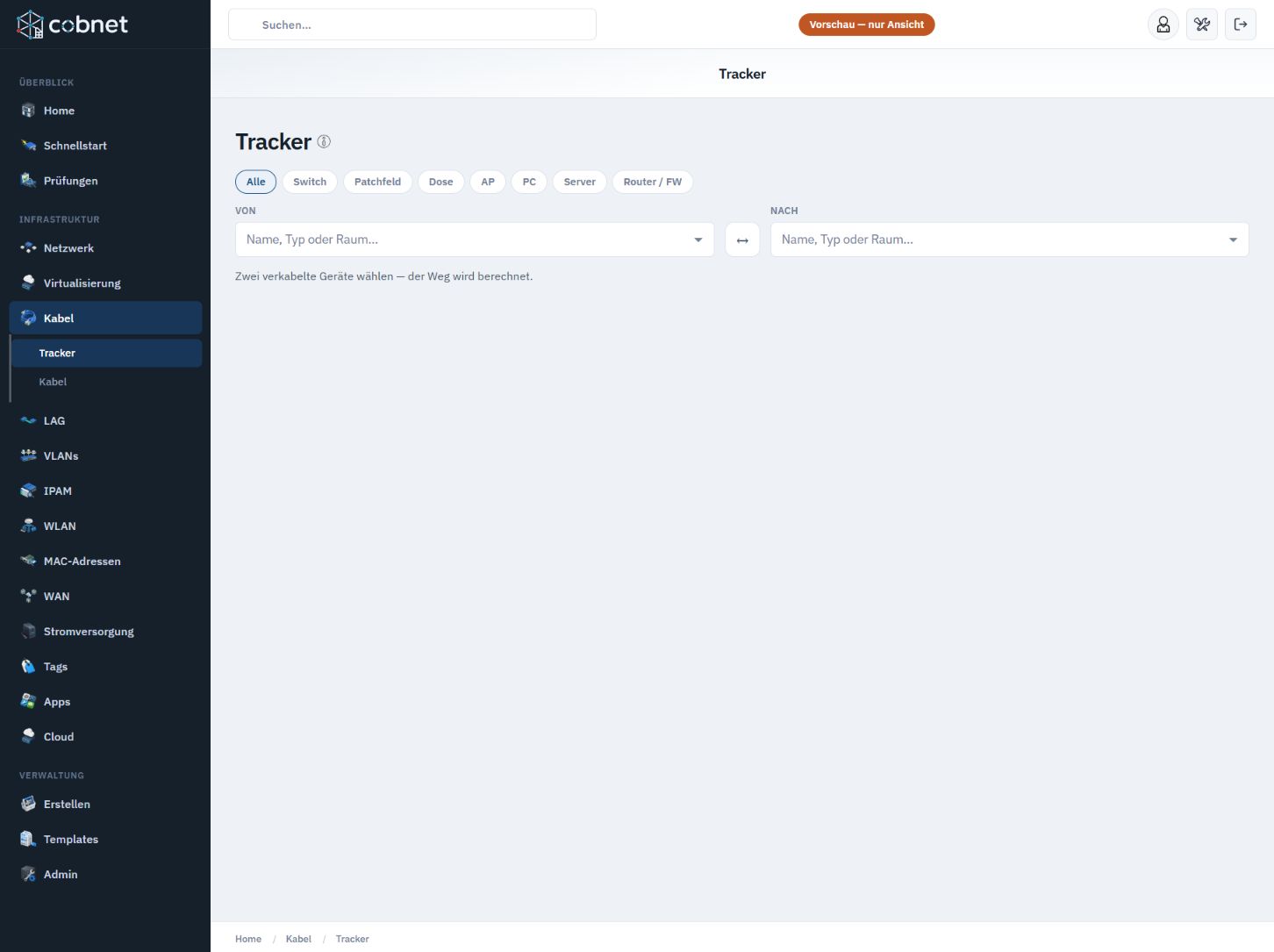Viewport: 1274px width, 952px height.
Task: Open the Nach device dropdown
Action: pyautogui.click(x=1010, y=240)
